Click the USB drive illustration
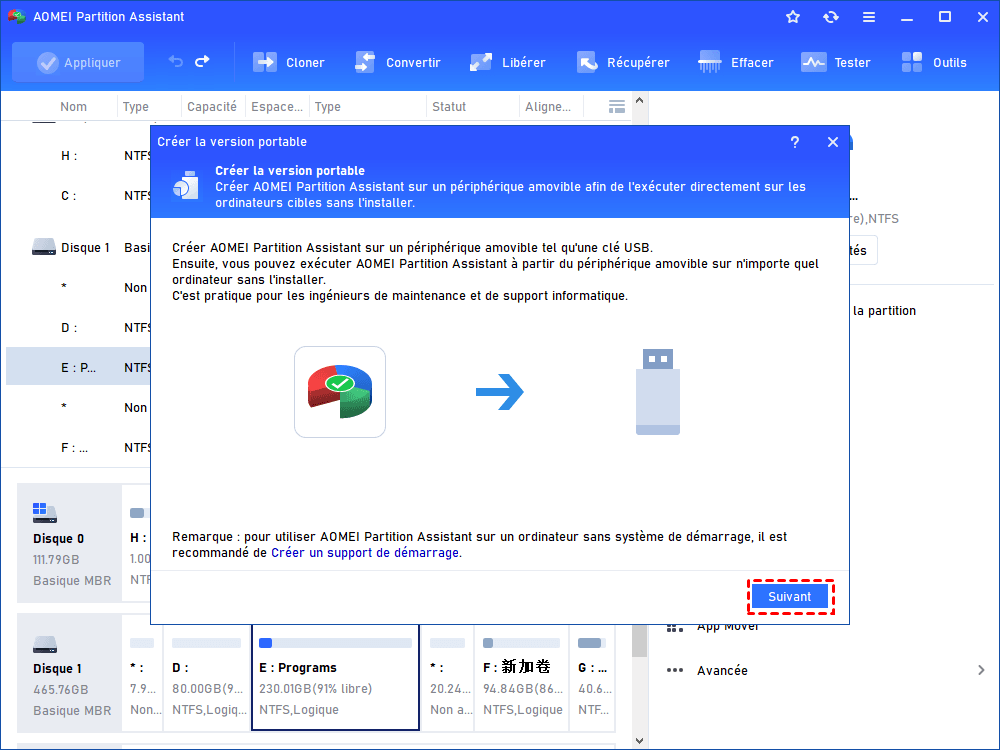 point(658,392)
